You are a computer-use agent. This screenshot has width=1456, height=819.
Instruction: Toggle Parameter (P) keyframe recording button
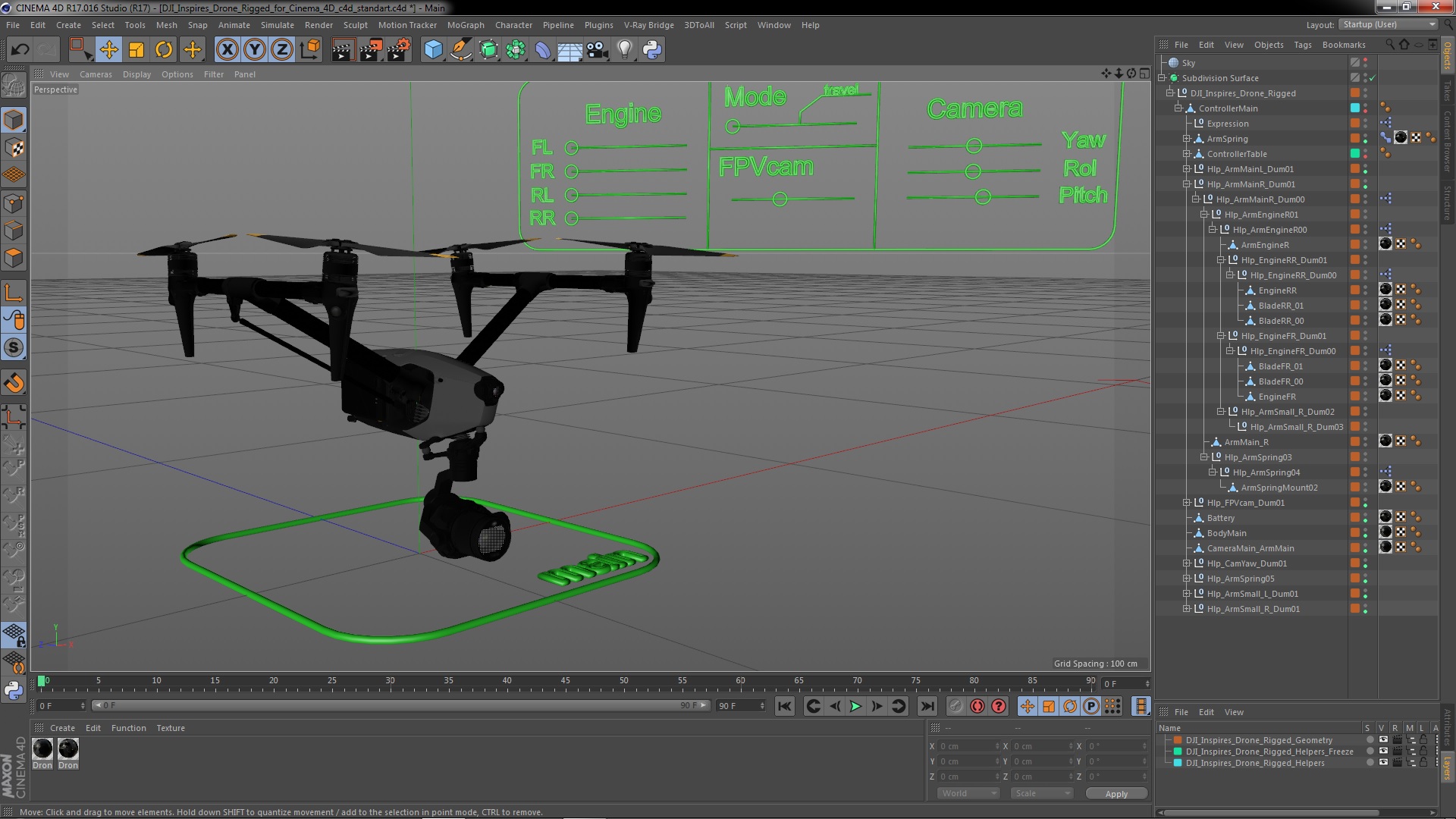[x=1091, y=707]
